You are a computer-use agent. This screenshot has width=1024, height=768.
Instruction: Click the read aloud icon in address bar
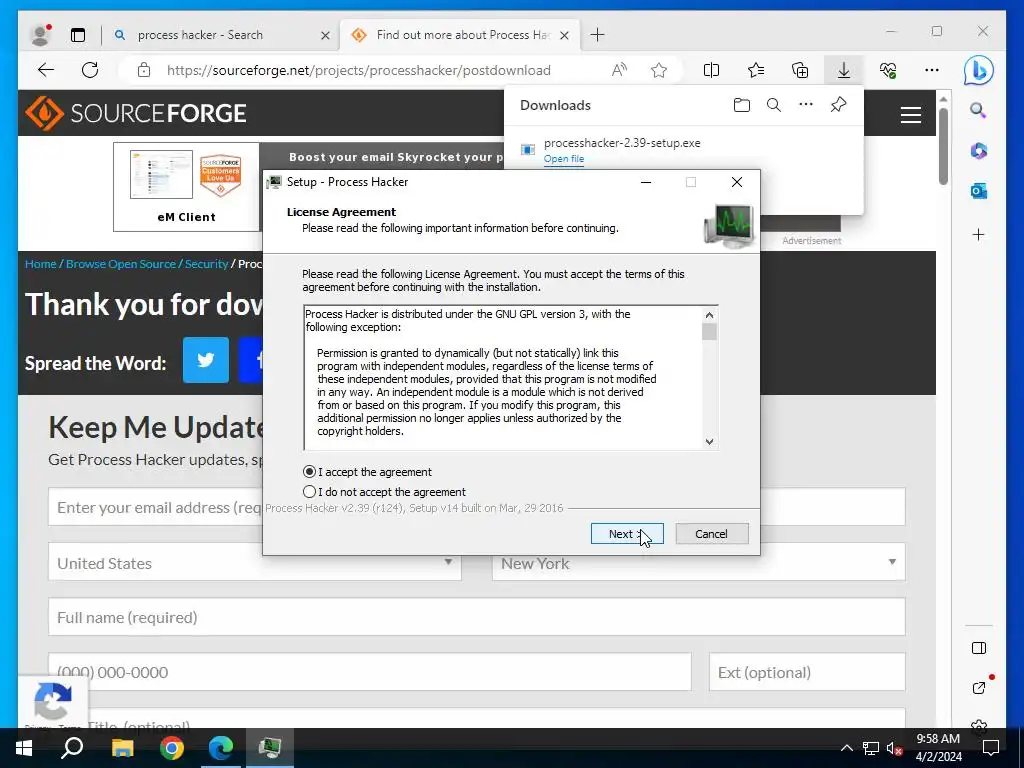click(x=619, y=70)
